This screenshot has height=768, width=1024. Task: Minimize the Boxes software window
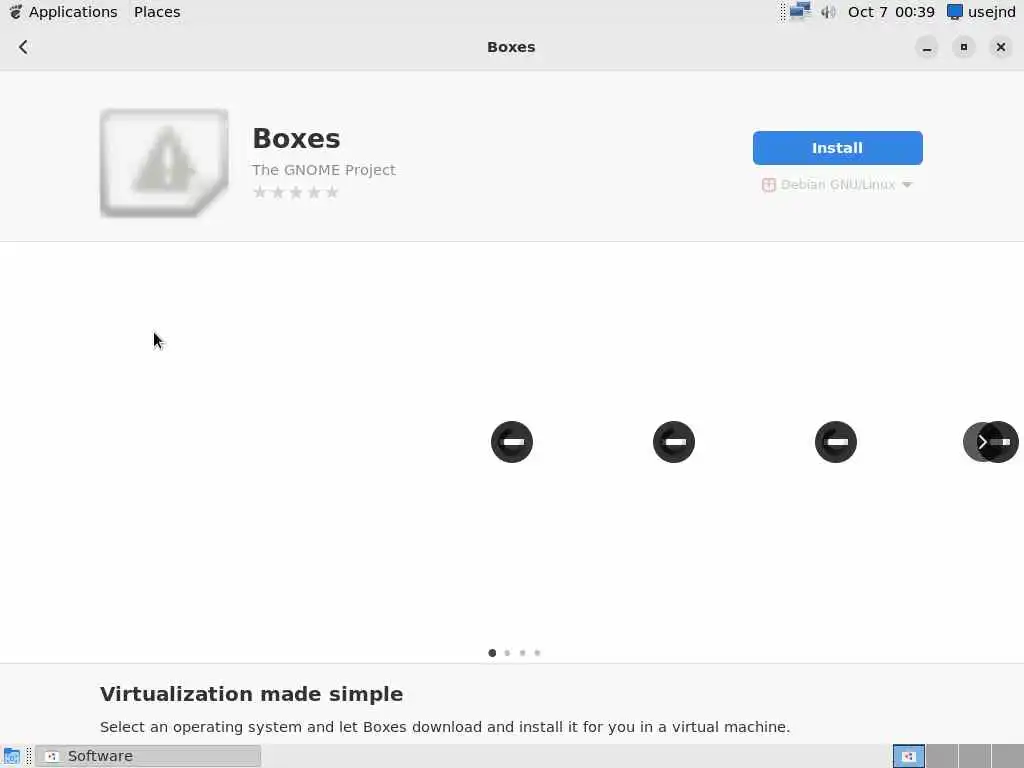(x=927, y=48)
